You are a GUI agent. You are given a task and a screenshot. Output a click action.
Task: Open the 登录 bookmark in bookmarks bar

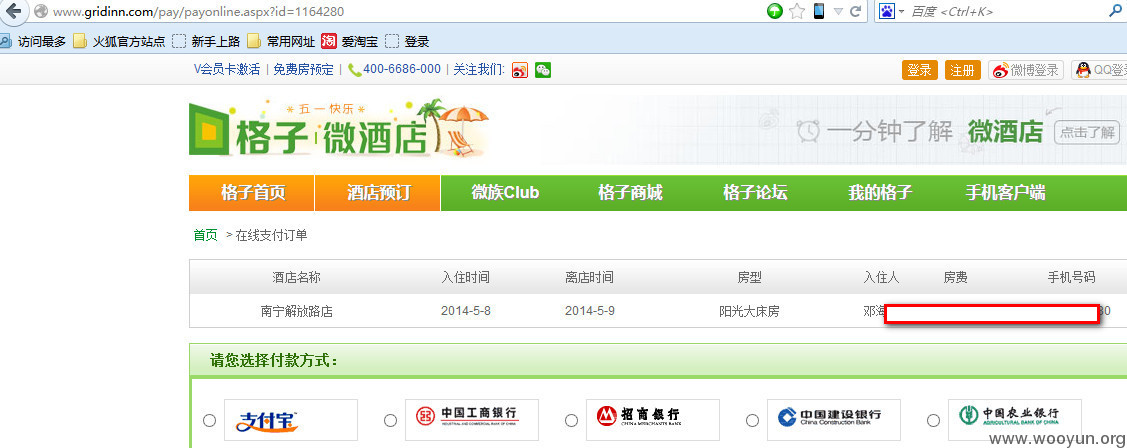(408, 42)
